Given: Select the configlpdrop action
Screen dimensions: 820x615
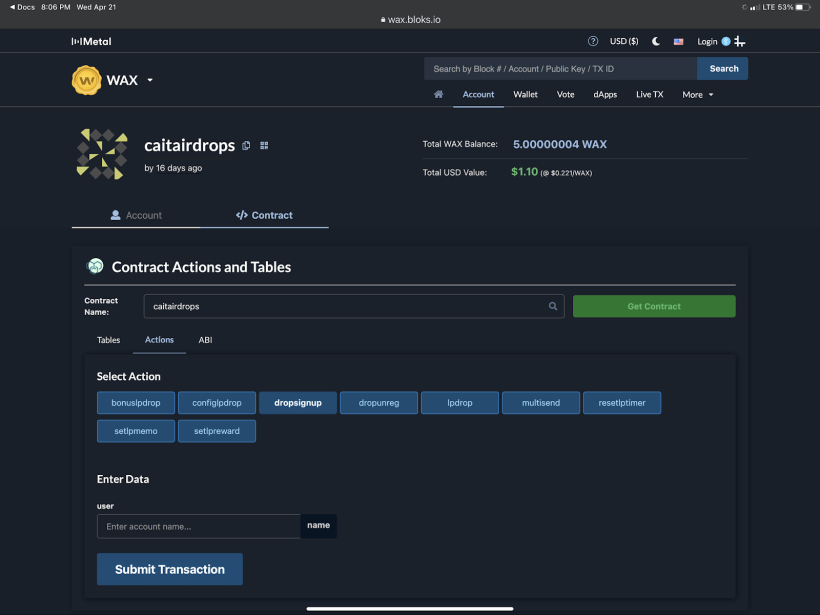Looking at the screenshot, I should [x=217, y=403].
